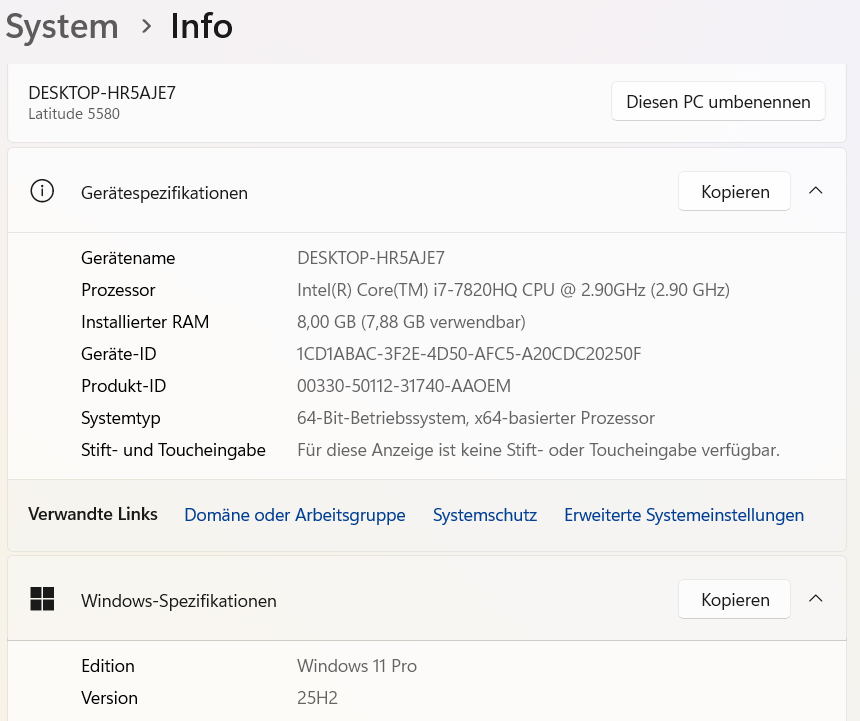Click the Windows logo icon beside Windows-Spezifikationen
This screenshot has height=721, width=860.
pos(42,599)
